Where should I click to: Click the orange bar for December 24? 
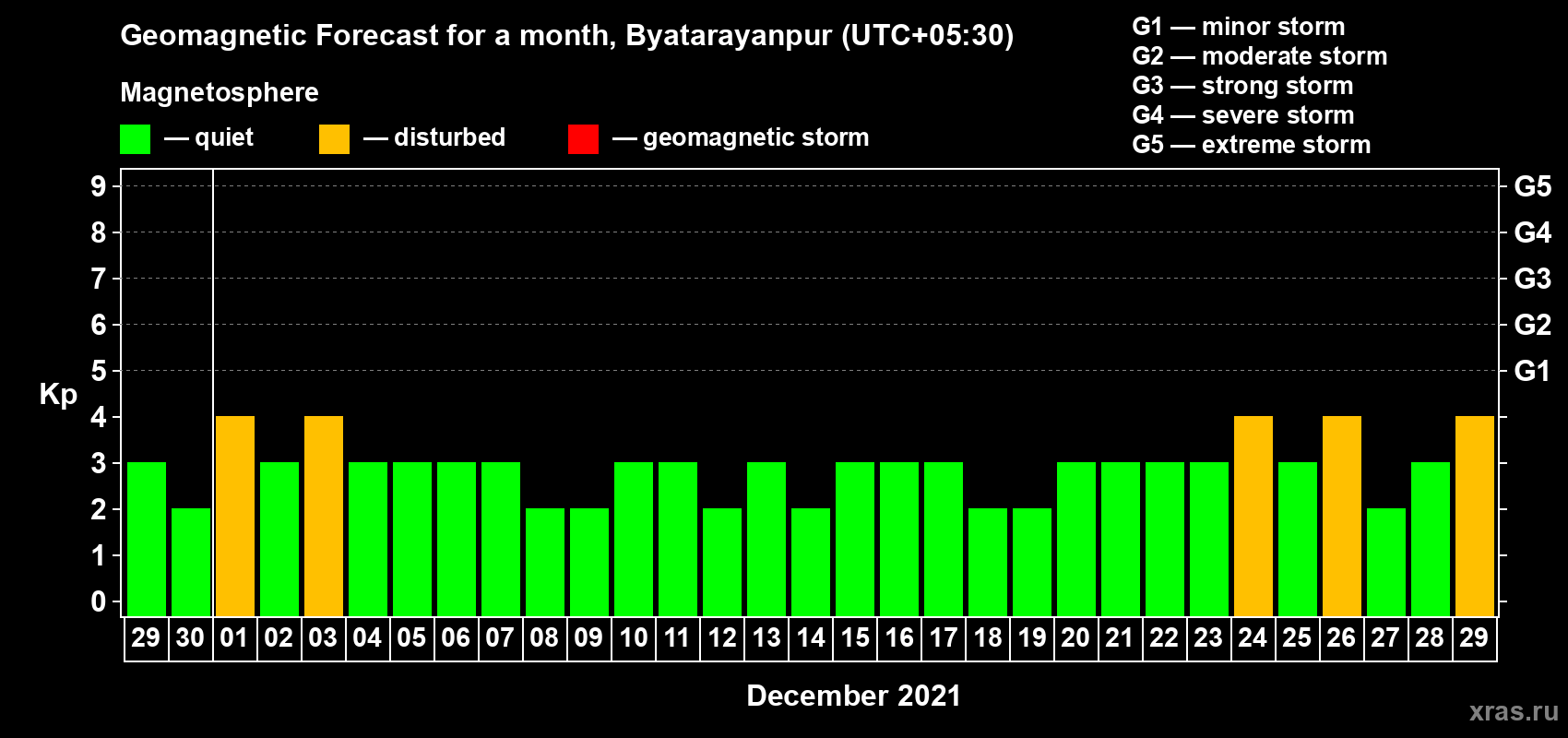pos(1253,517)
